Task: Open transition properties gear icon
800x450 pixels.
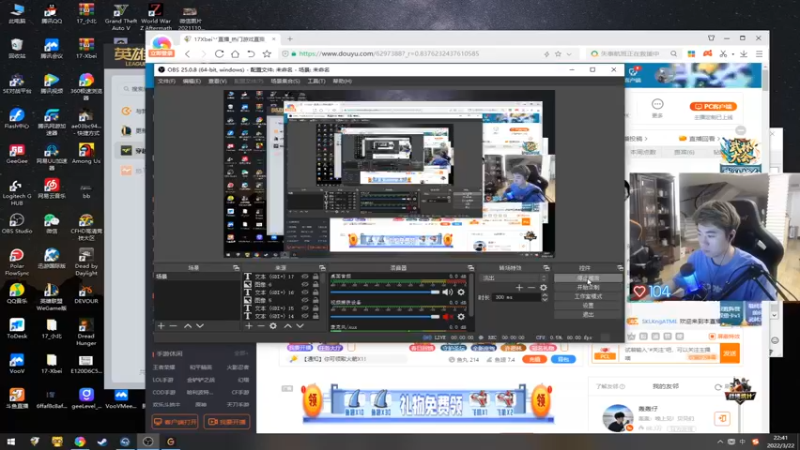Action: [543, 288]
